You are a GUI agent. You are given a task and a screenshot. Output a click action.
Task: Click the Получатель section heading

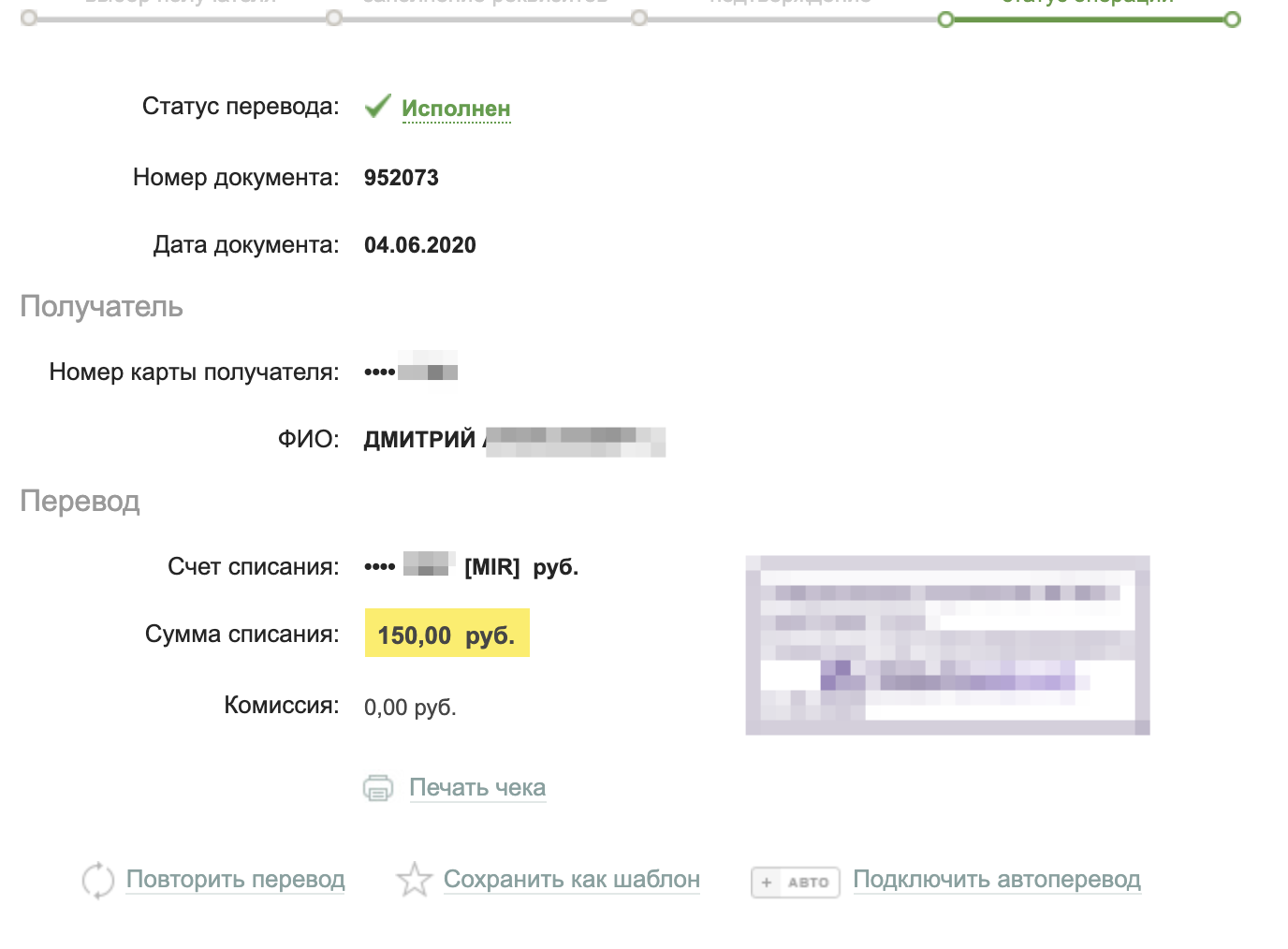[x=101, y=307]
